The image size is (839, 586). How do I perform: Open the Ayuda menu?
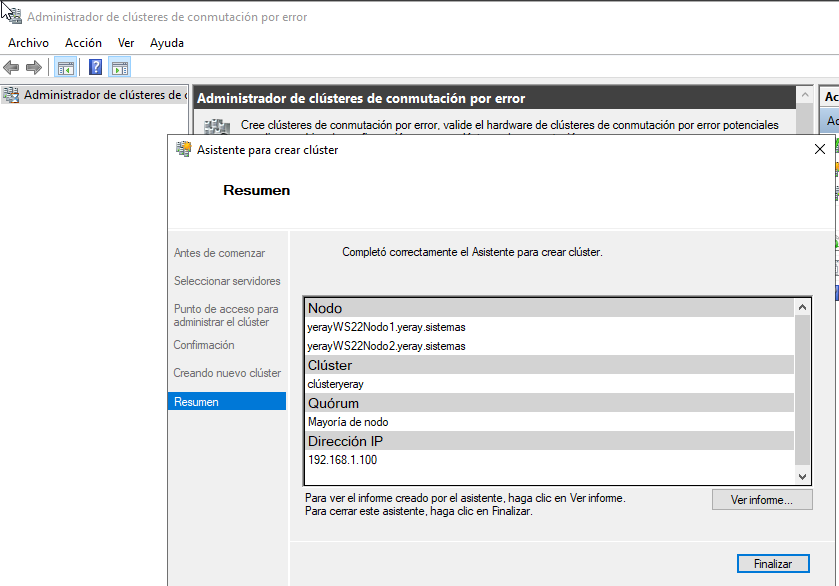166,43
